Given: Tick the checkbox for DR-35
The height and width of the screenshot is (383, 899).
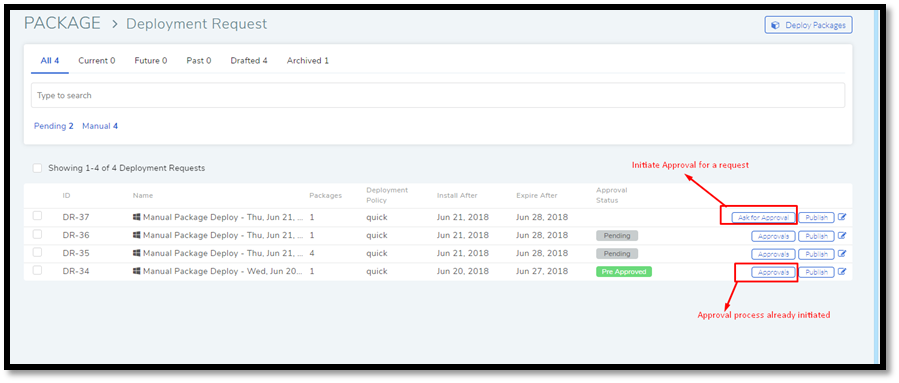Looking at the screenshot, I should [x=37, y=252].
